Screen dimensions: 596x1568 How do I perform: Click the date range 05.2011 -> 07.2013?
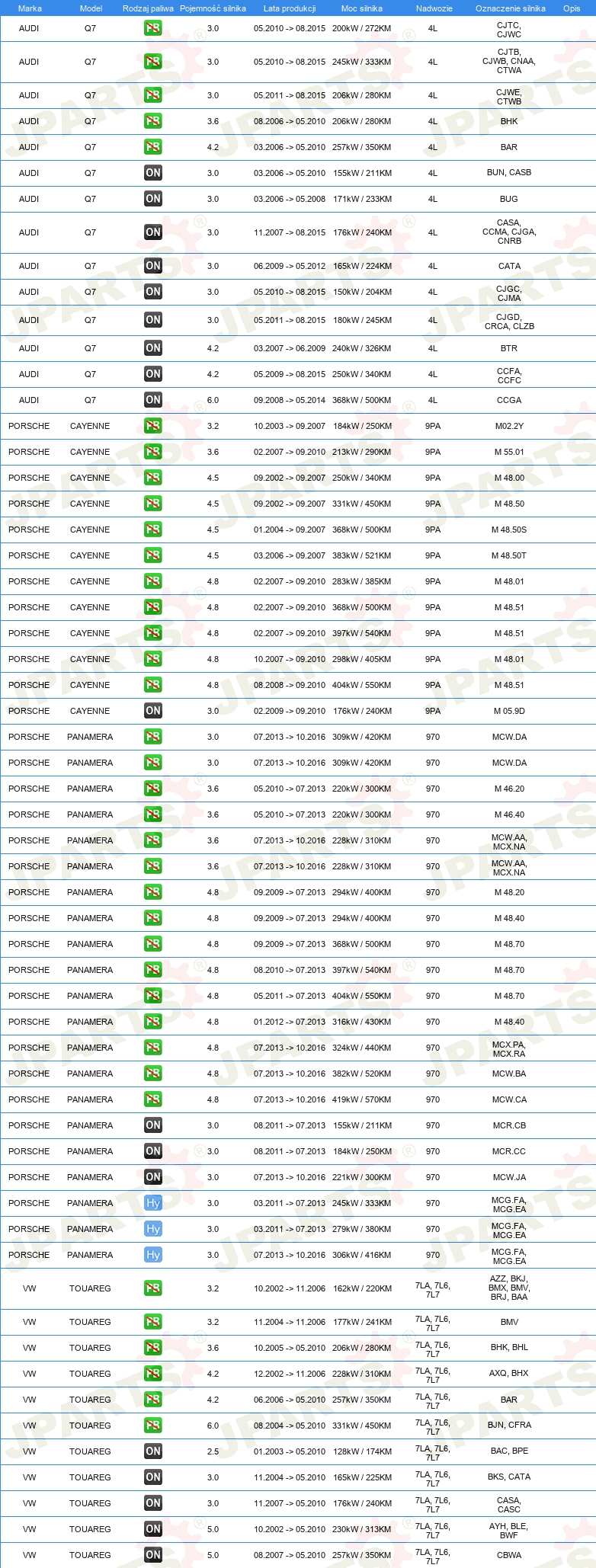(290, 997)
